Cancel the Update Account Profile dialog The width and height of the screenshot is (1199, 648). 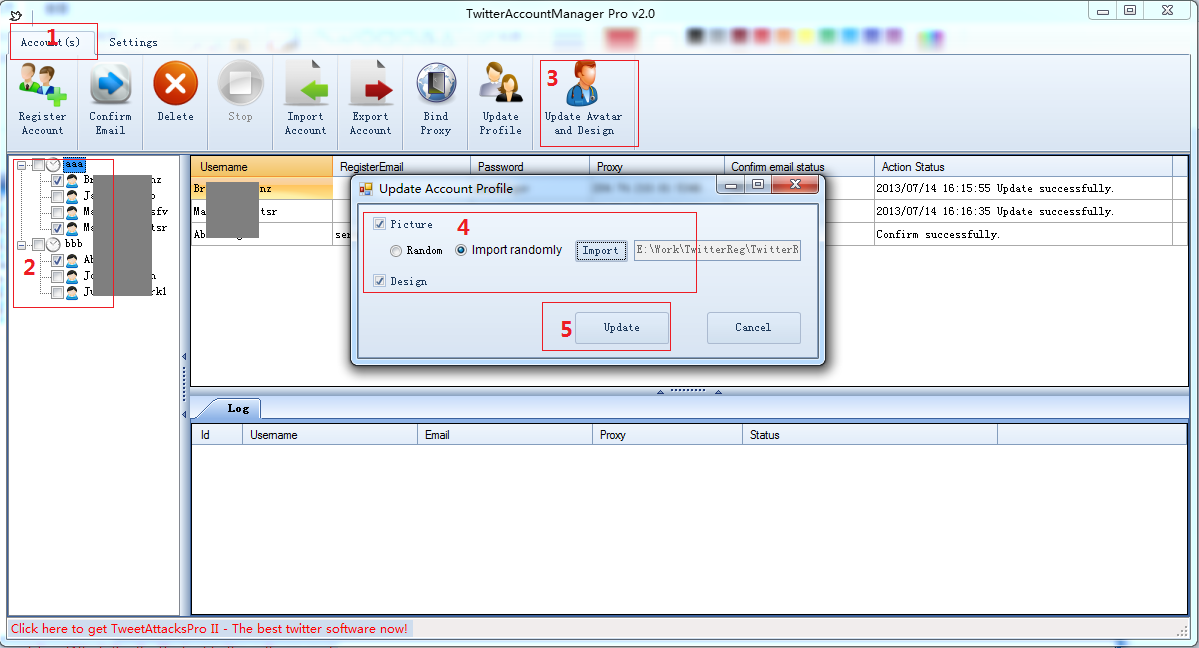(x=753, y=327)
